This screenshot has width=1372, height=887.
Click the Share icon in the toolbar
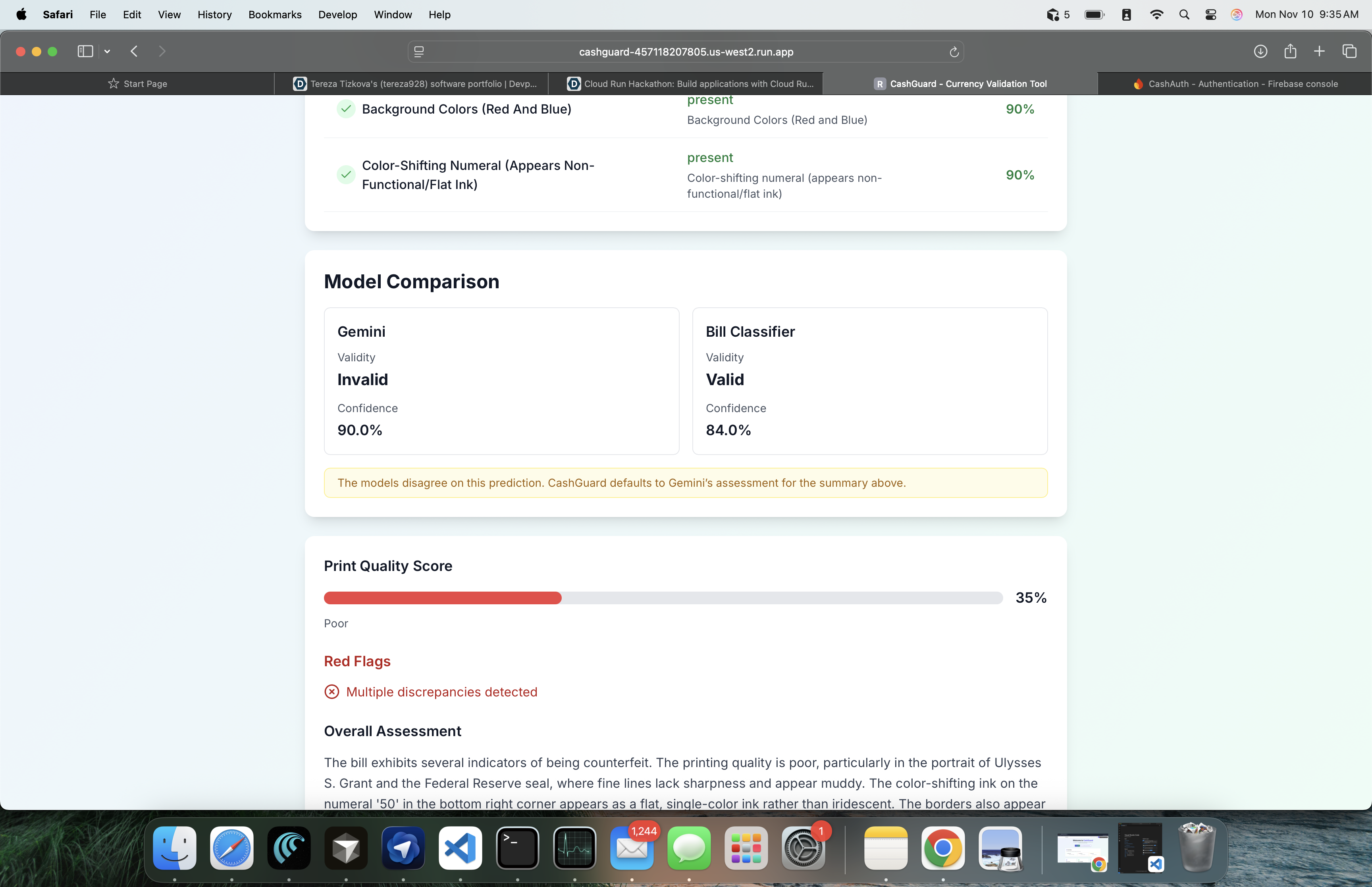pos(1290,51)
